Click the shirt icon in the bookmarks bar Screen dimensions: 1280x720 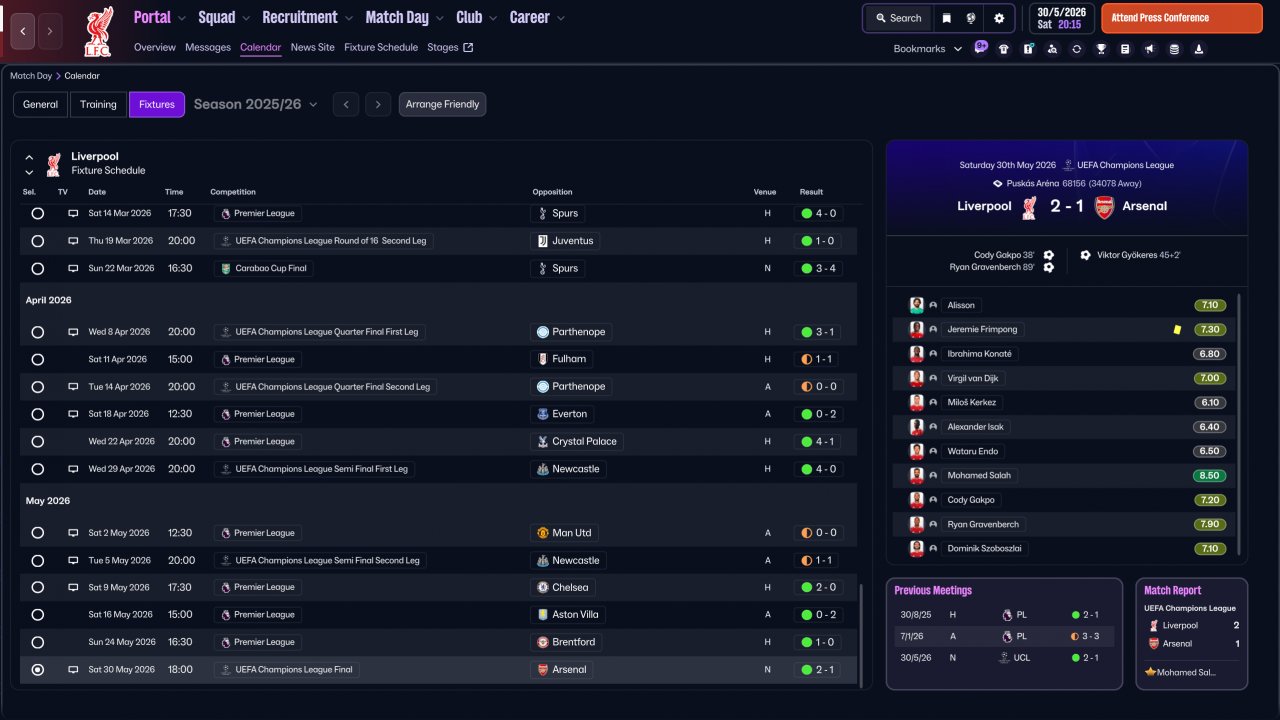click(x=1004, y=49)
